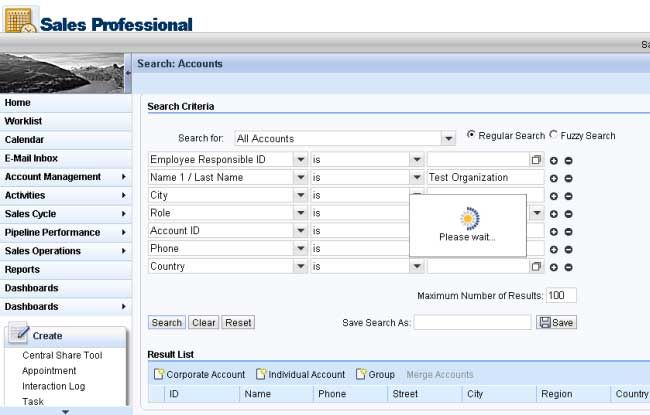Open value help for Employee Responsible ID
Viewport: 650px width, 415px height.
pos(536,160)
